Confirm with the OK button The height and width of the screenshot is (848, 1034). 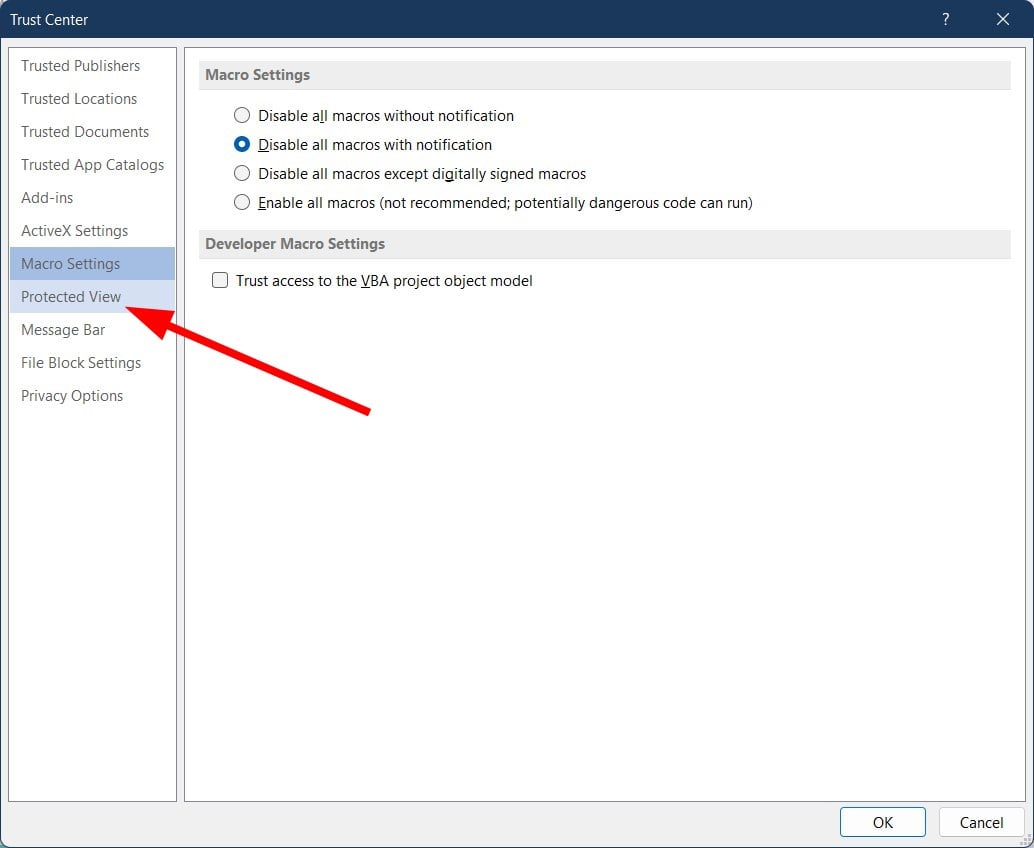pyautogui.click(x=882, y=822)
